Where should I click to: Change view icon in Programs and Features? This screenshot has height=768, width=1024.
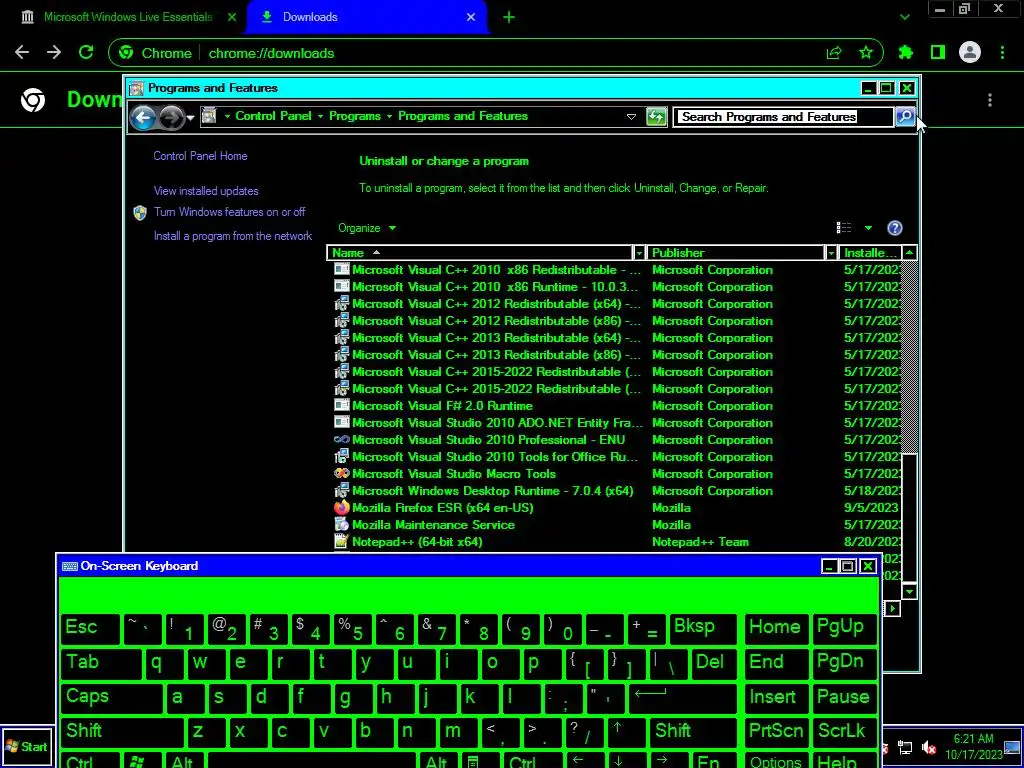point(844,228)
